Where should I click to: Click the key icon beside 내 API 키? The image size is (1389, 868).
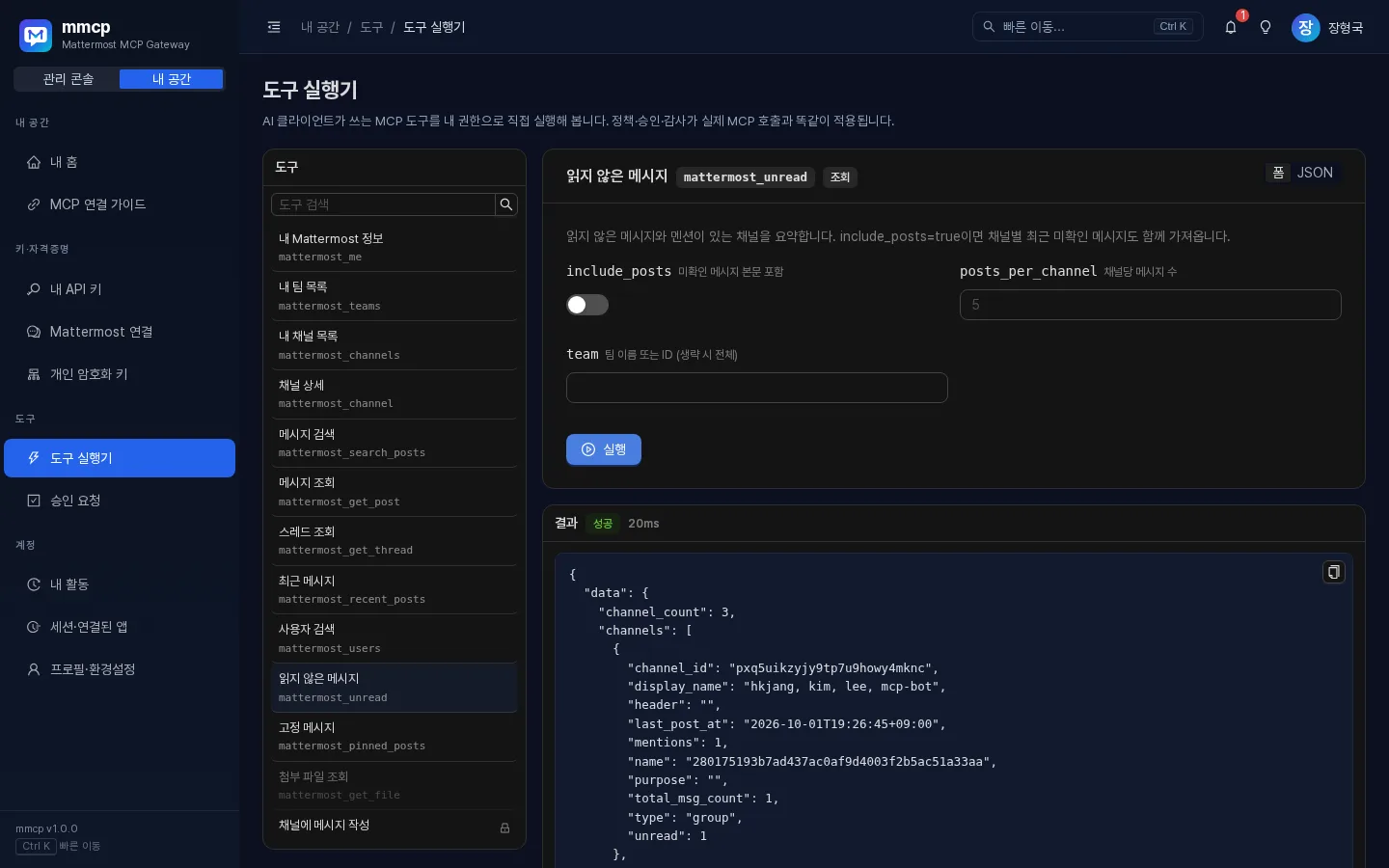tap(34, 289)
